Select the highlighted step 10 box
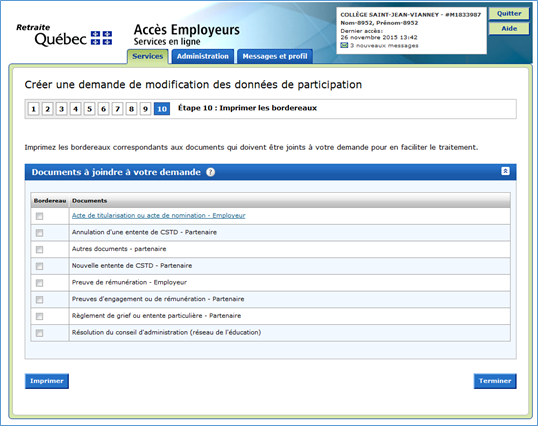This screenshot has height=426, width=538. click(x=162, y=109)
